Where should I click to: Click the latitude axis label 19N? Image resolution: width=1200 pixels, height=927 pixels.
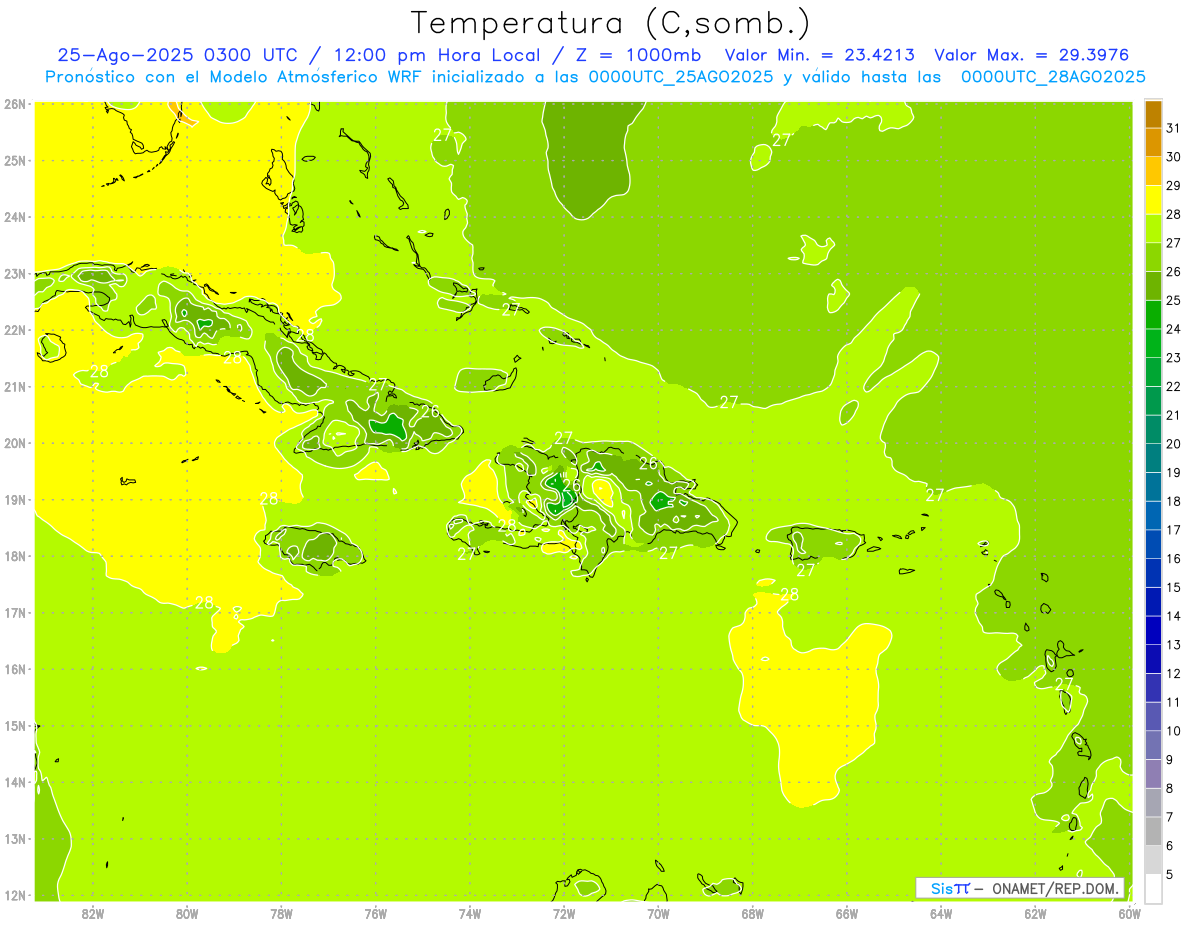coord(14,499)
